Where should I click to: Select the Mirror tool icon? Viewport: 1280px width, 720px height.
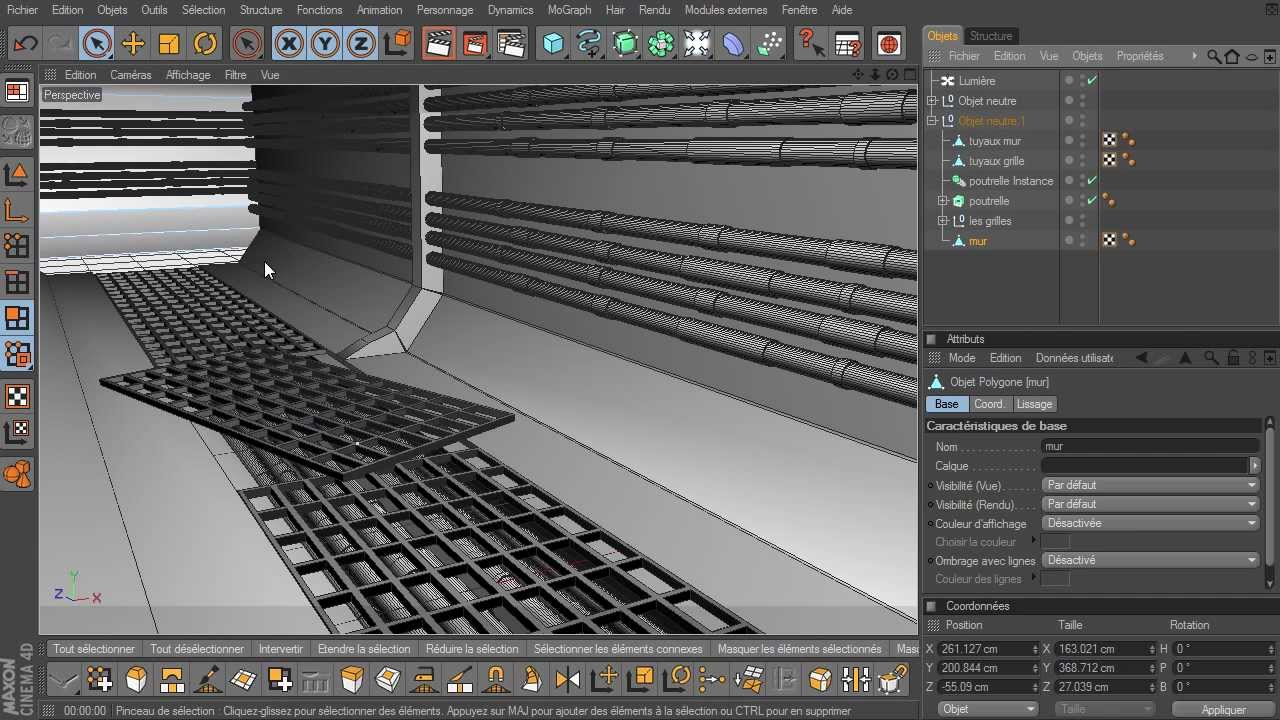pyautogui.click(x=567, y=681)
